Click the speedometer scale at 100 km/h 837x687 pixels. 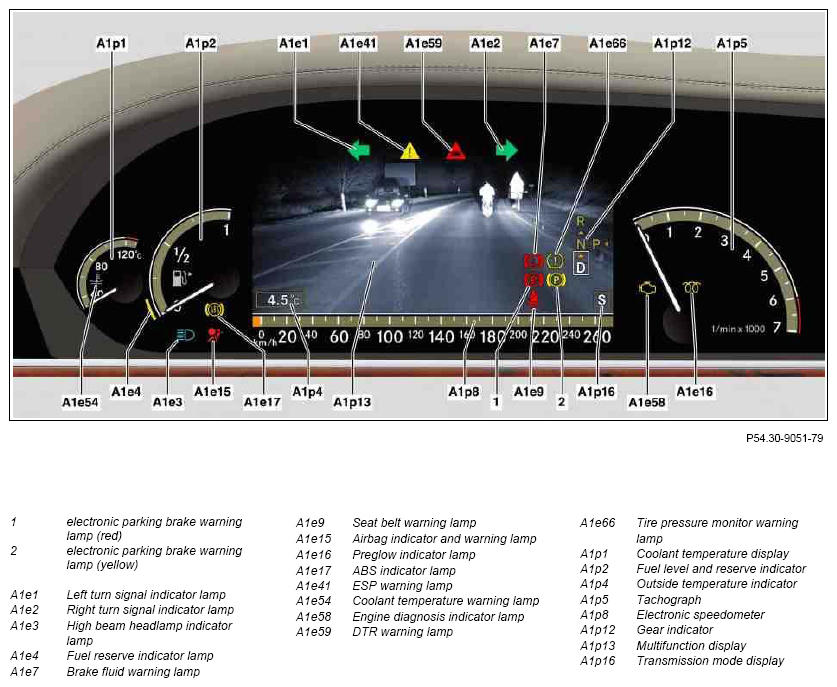tap(389, 337)
